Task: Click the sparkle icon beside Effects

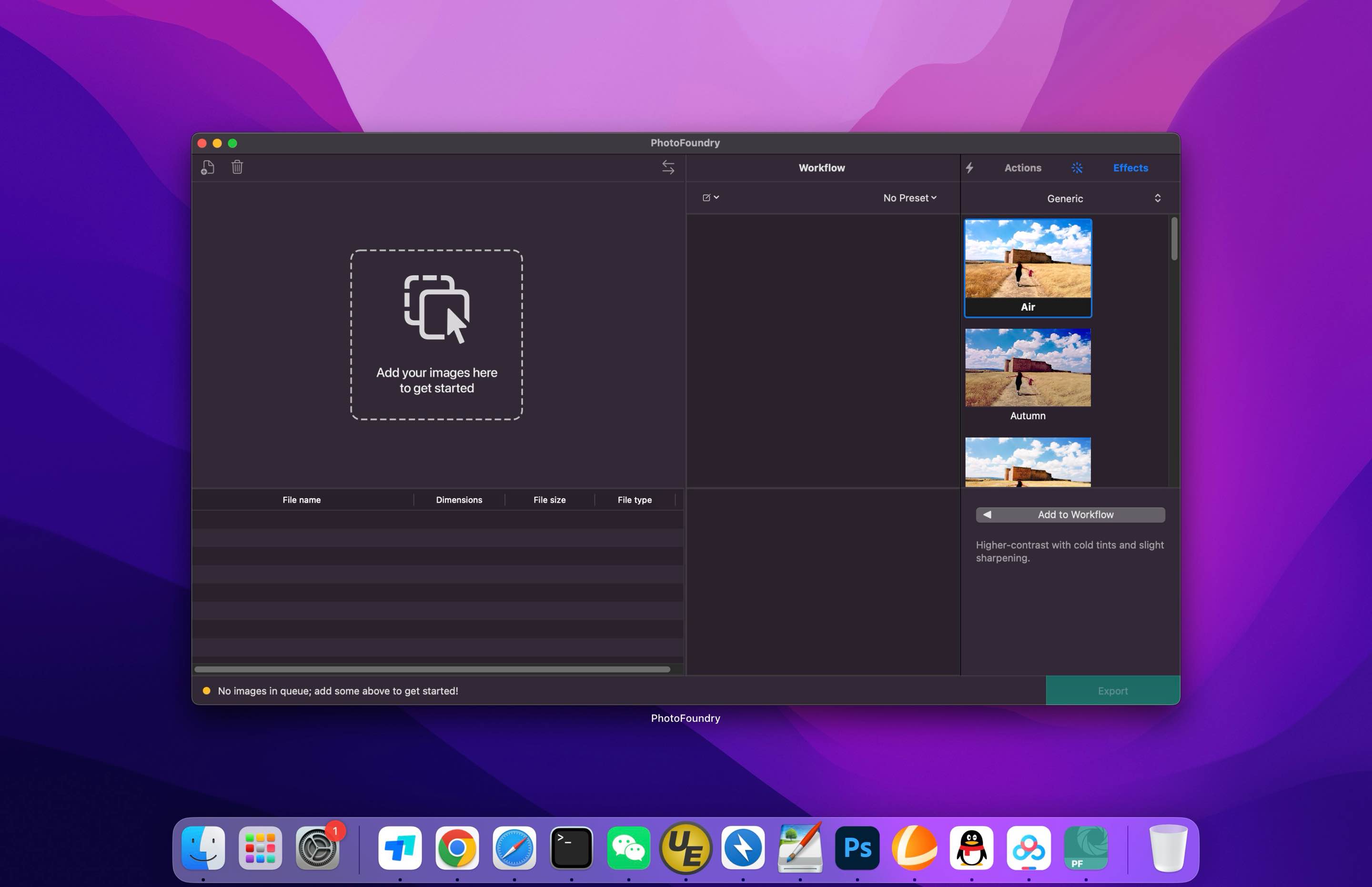Action: tap(1077, 168)
